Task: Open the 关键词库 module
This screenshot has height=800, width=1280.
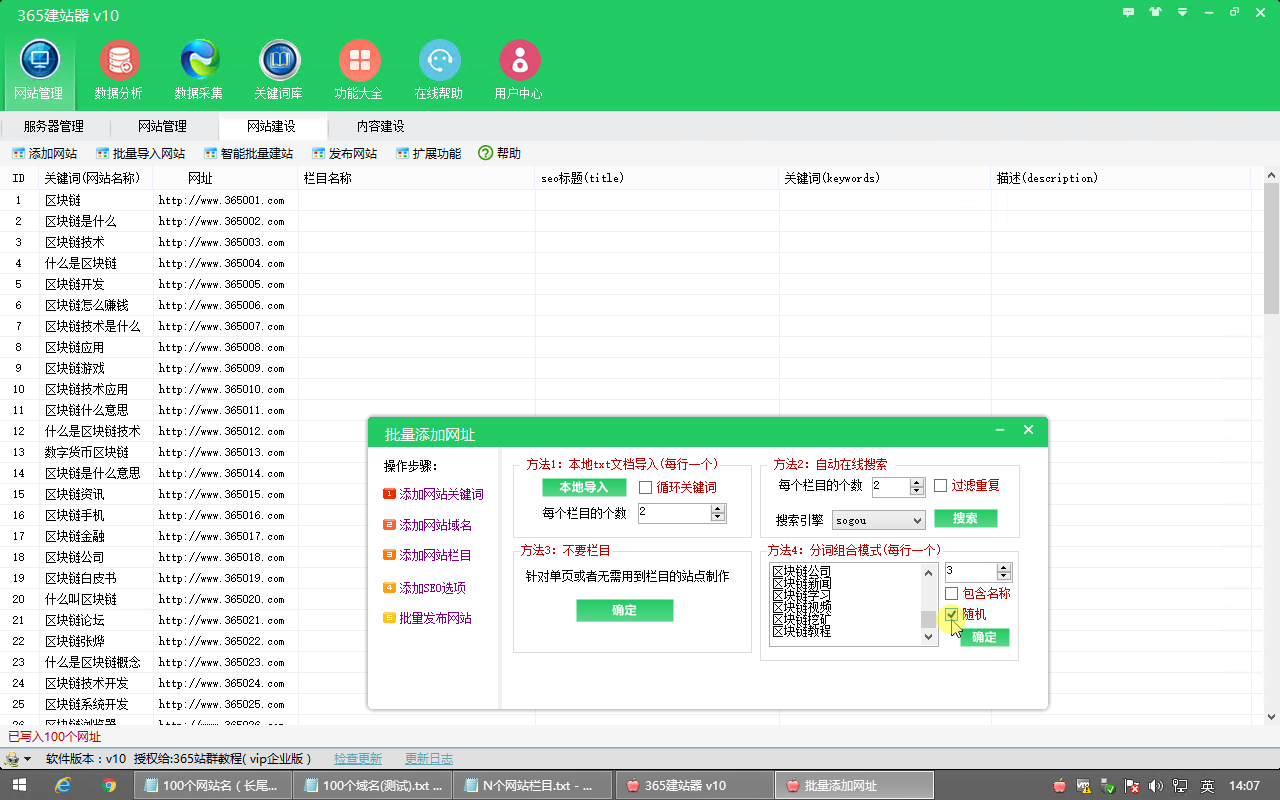Action: 279,70
